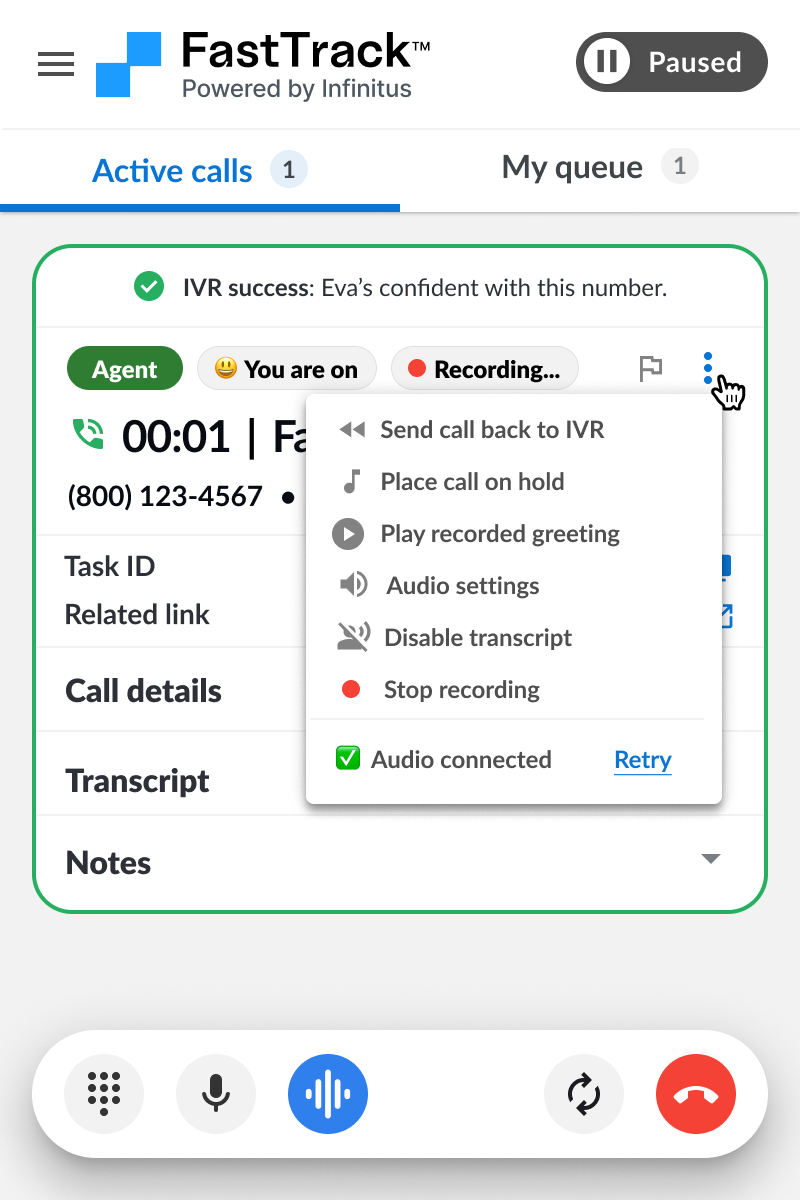Click the music note hold icon
The image size is (800, 1200).
click(351, 482)
